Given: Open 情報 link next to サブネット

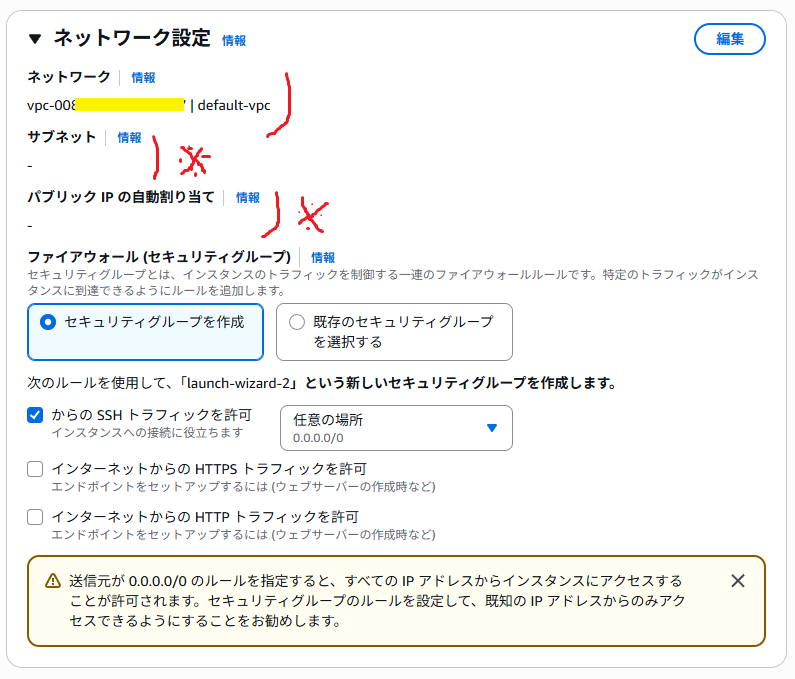Looking at the screenshot, I should click(x=129, y=137).
